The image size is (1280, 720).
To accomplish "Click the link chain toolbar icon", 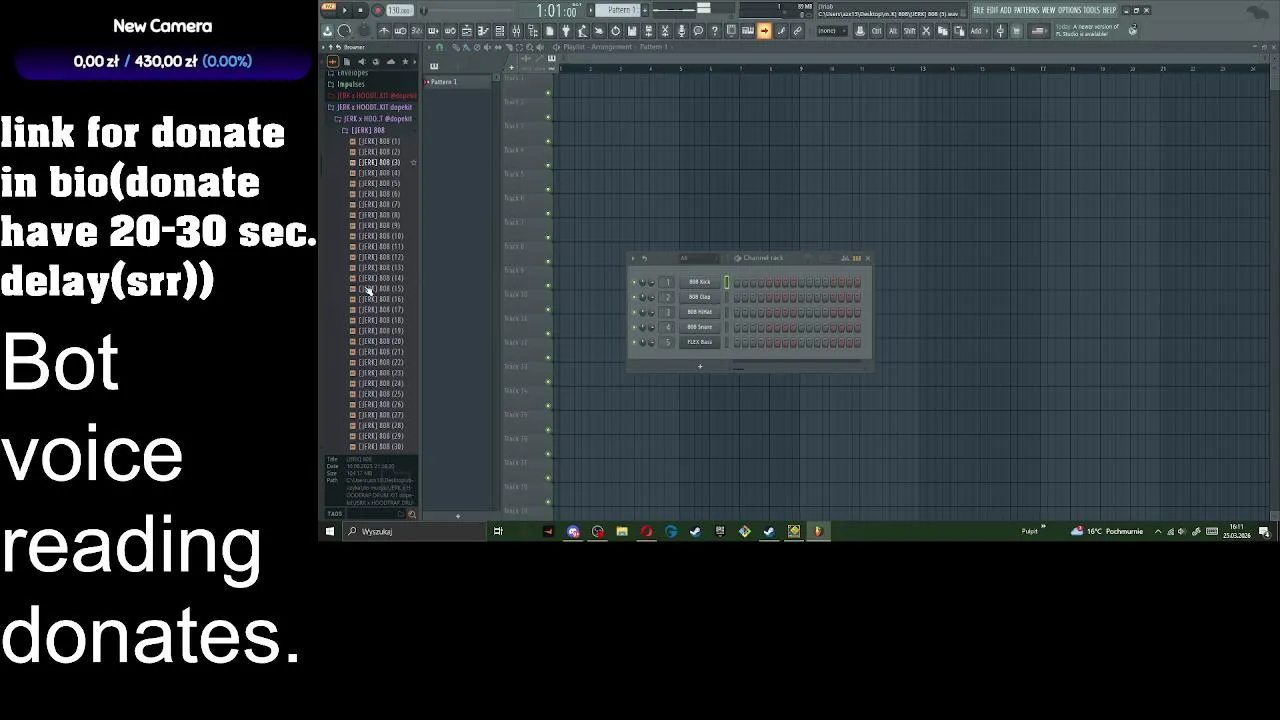I will click(x=797, y=31).
